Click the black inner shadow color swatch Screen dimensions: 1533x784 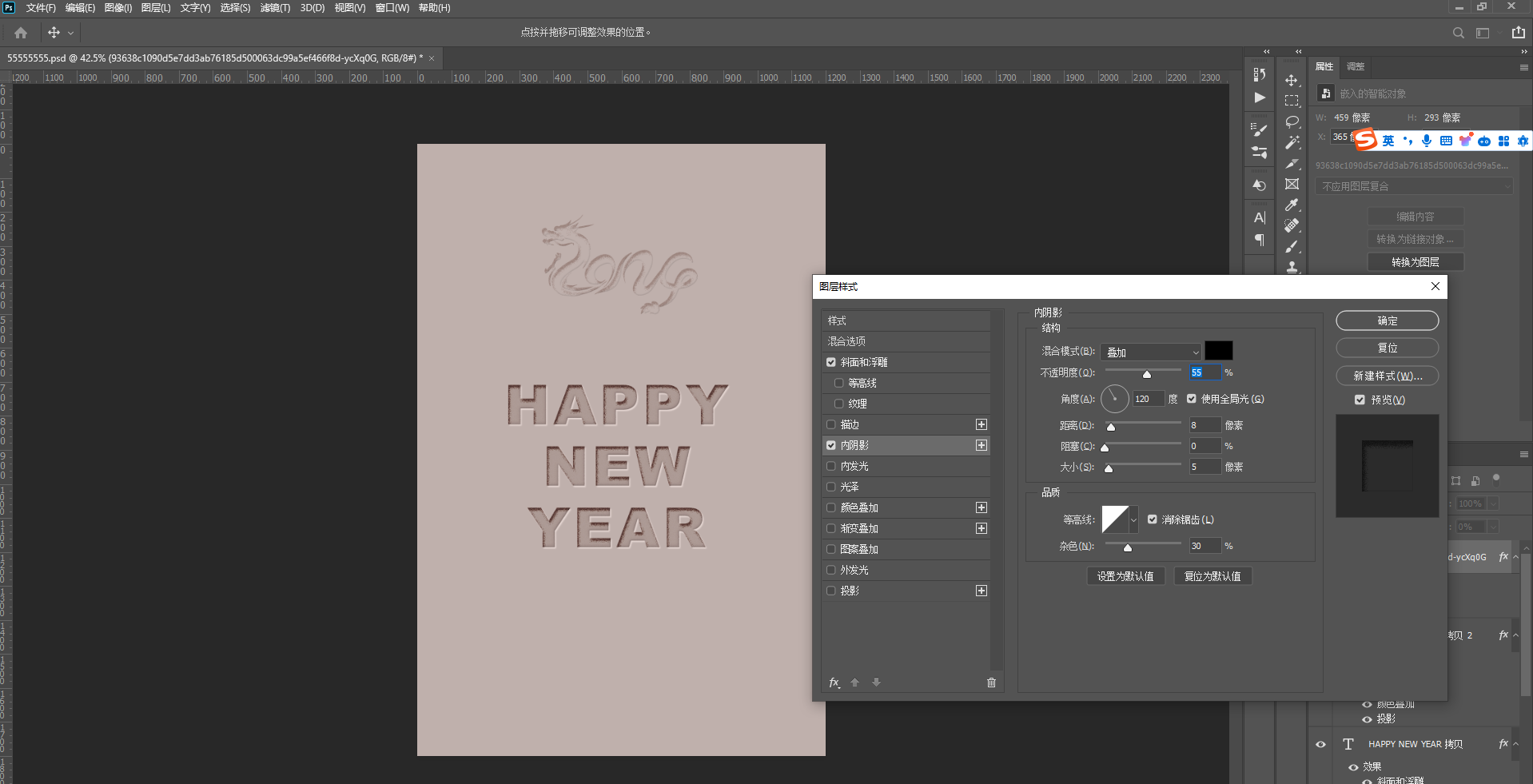click(1218, 351)
